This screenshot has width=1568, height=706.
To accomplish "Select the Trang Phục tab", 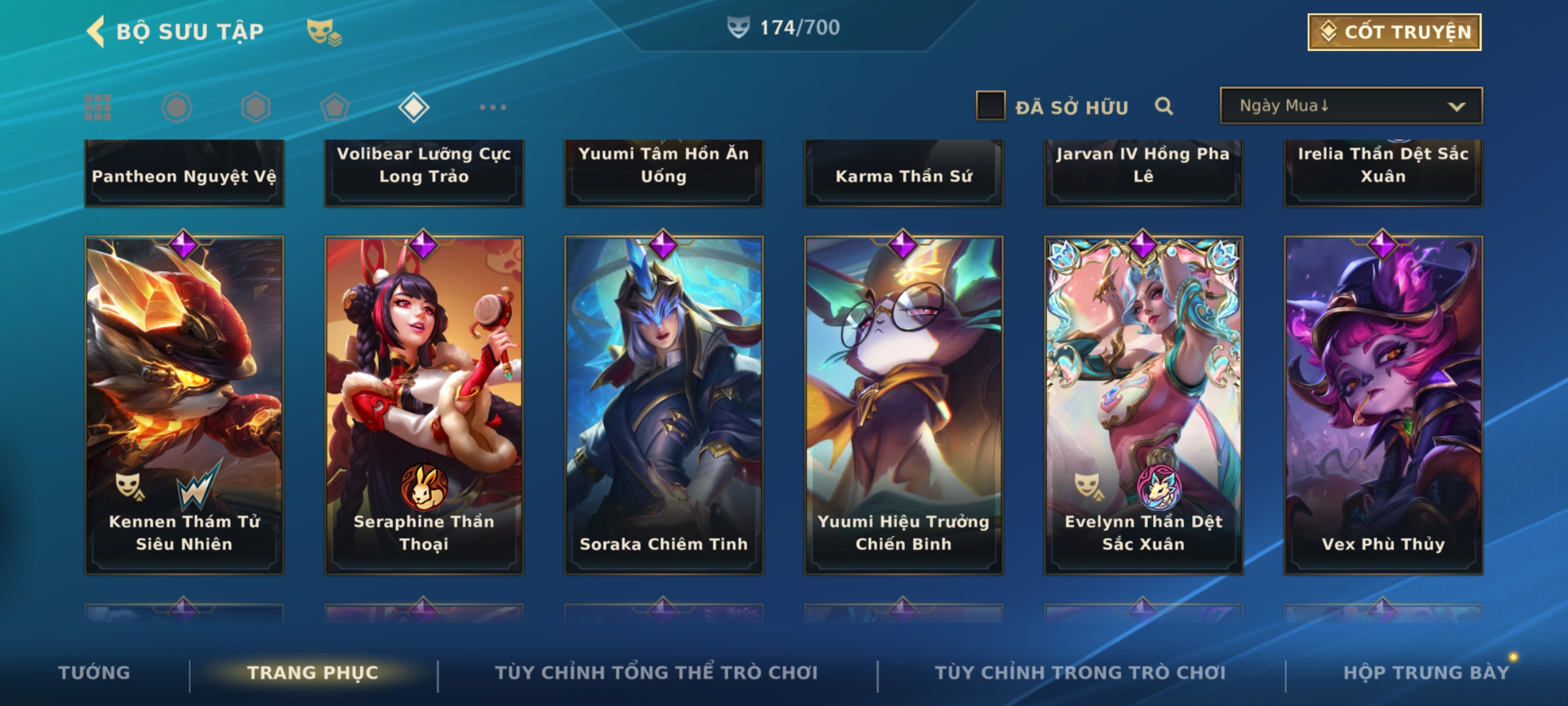I will pos(313,673).
